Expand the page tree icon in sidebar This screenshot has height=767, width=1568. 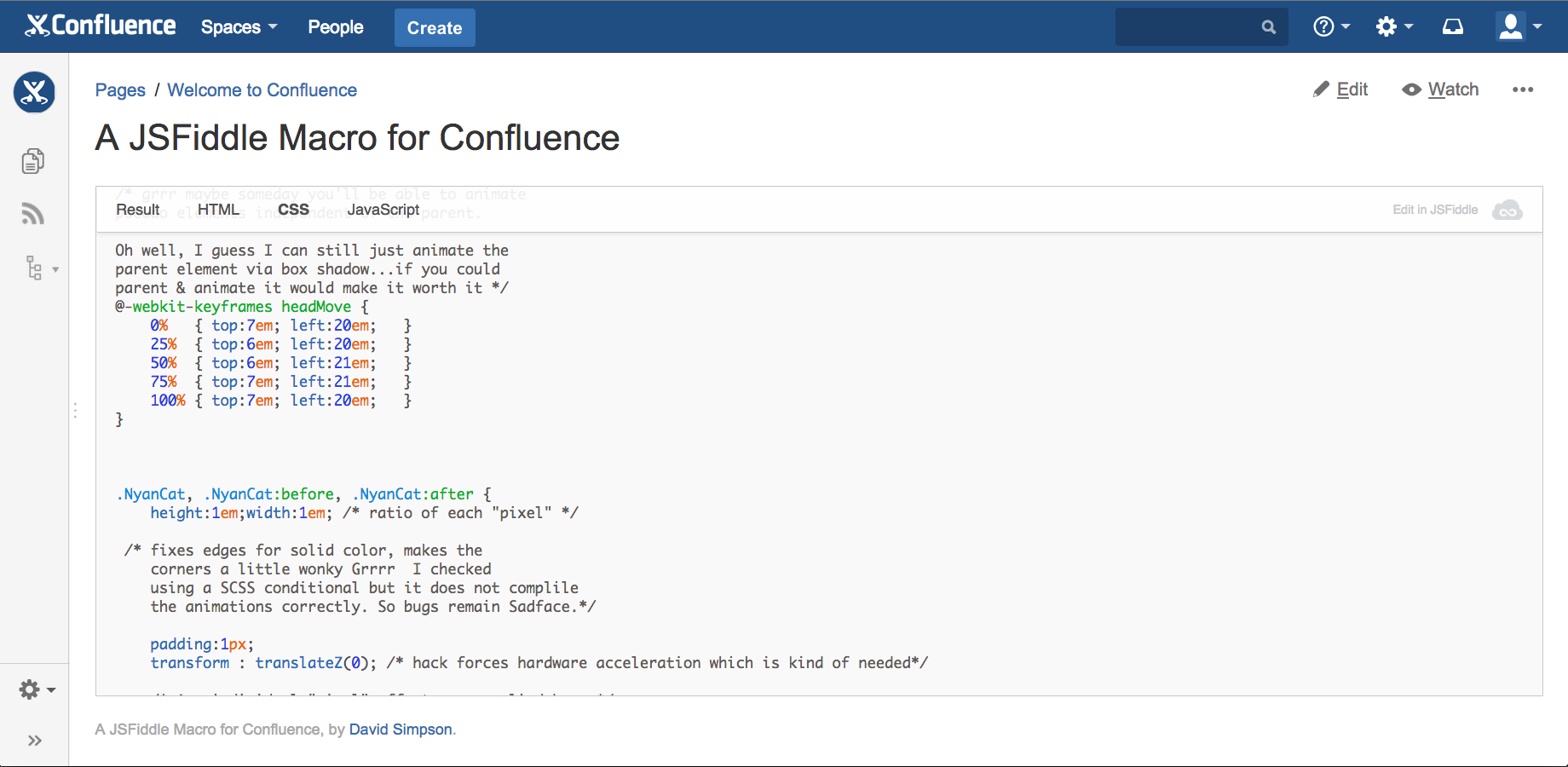41,268
